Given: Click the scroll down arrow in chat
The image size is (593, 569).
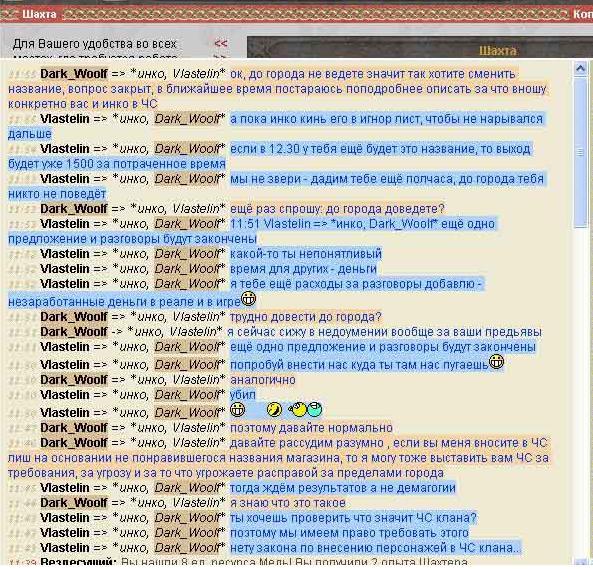Looking at the screenshot, I should click(x=580, y=563).
